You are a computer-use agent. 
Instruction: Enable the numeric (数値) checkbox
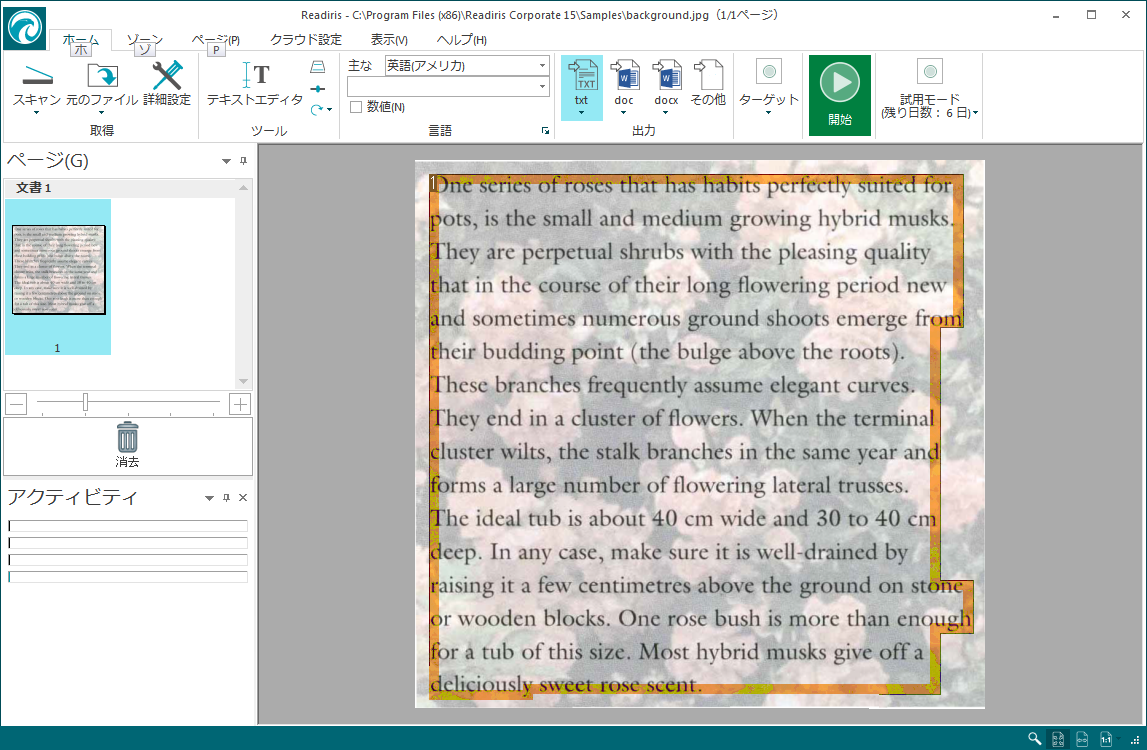(356, 107)
